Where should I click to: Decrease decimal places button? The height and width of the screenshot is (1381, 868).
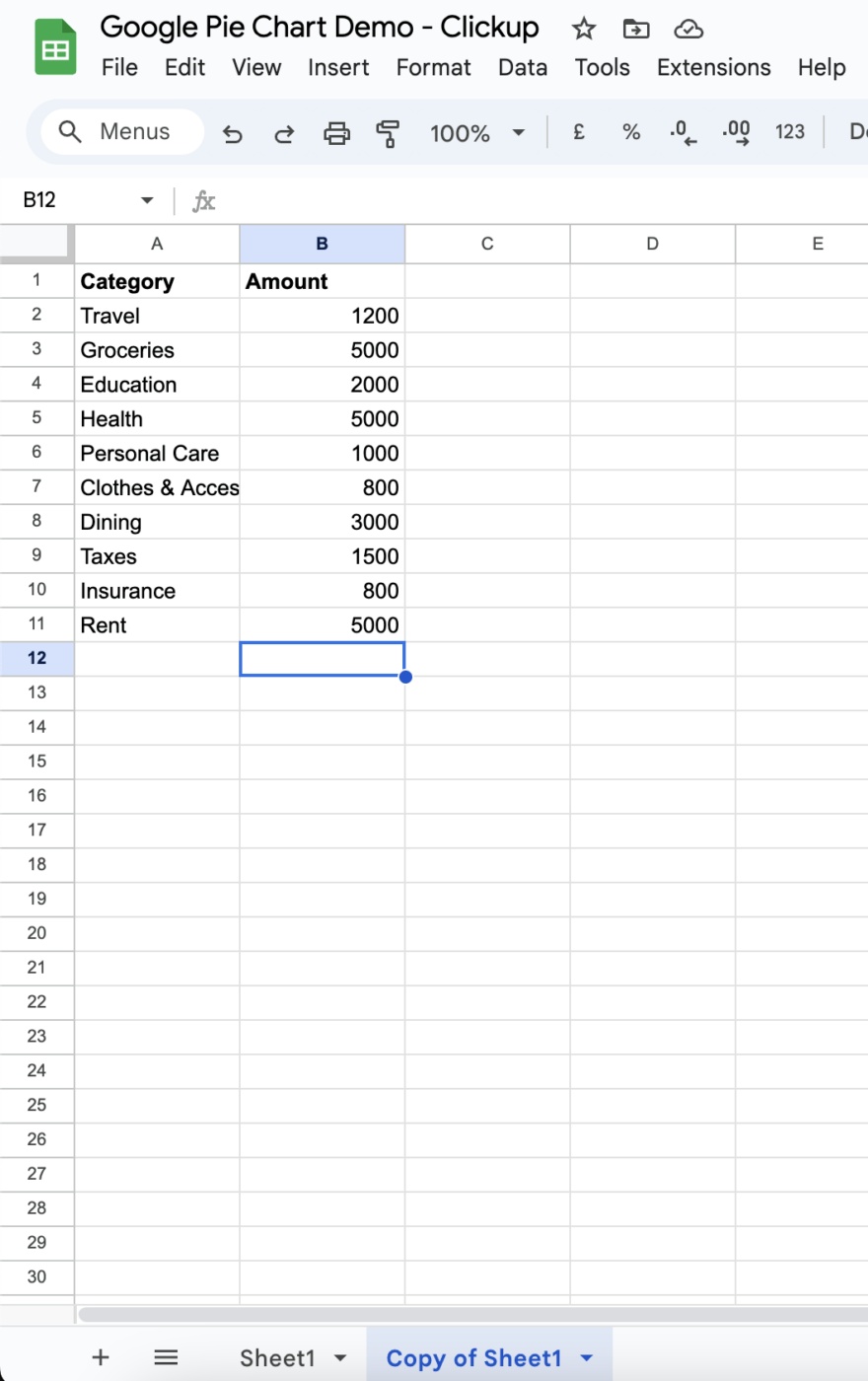(x=683, y=132)
